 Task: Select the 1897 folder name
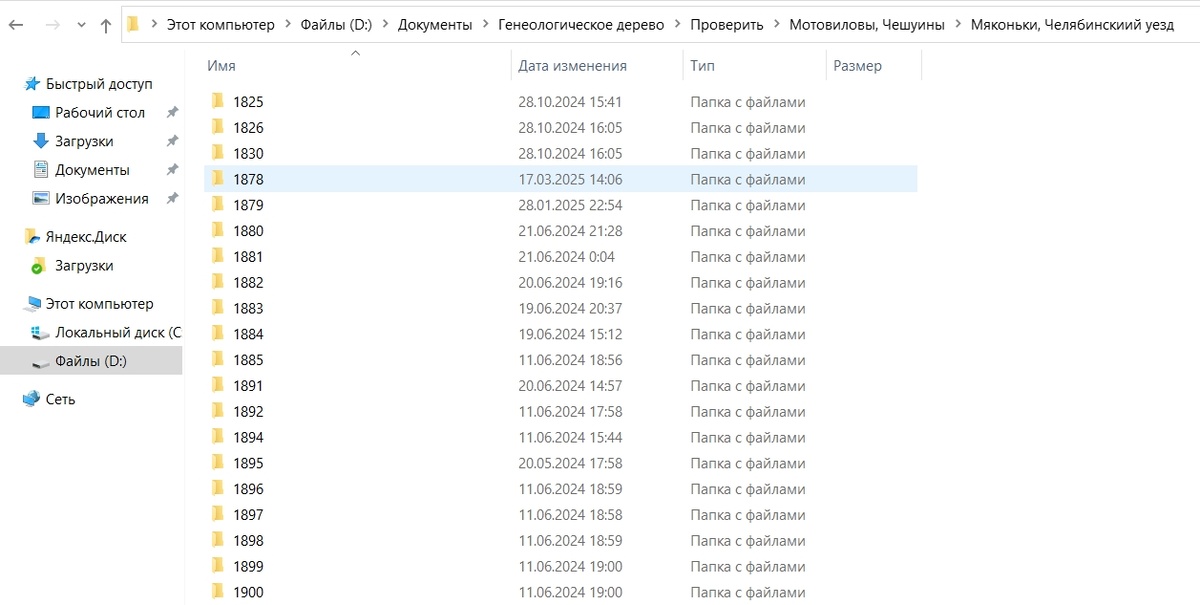(248, 515)
